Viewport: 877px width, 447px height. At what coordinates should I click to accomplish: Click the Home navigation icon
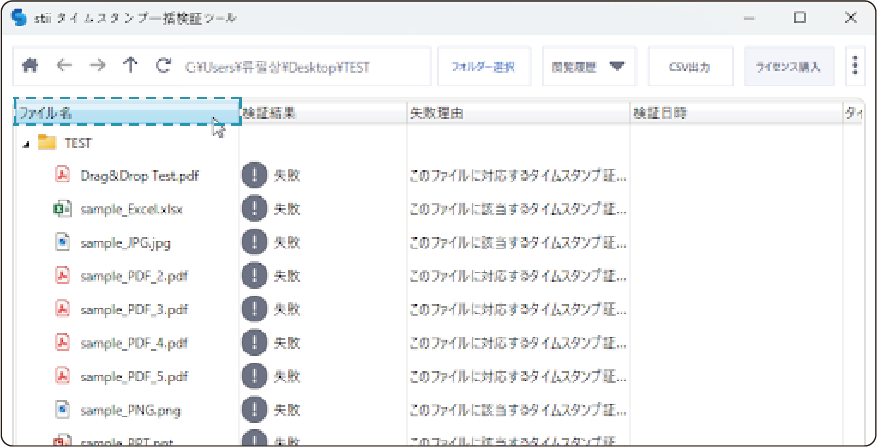click(30, 66)
